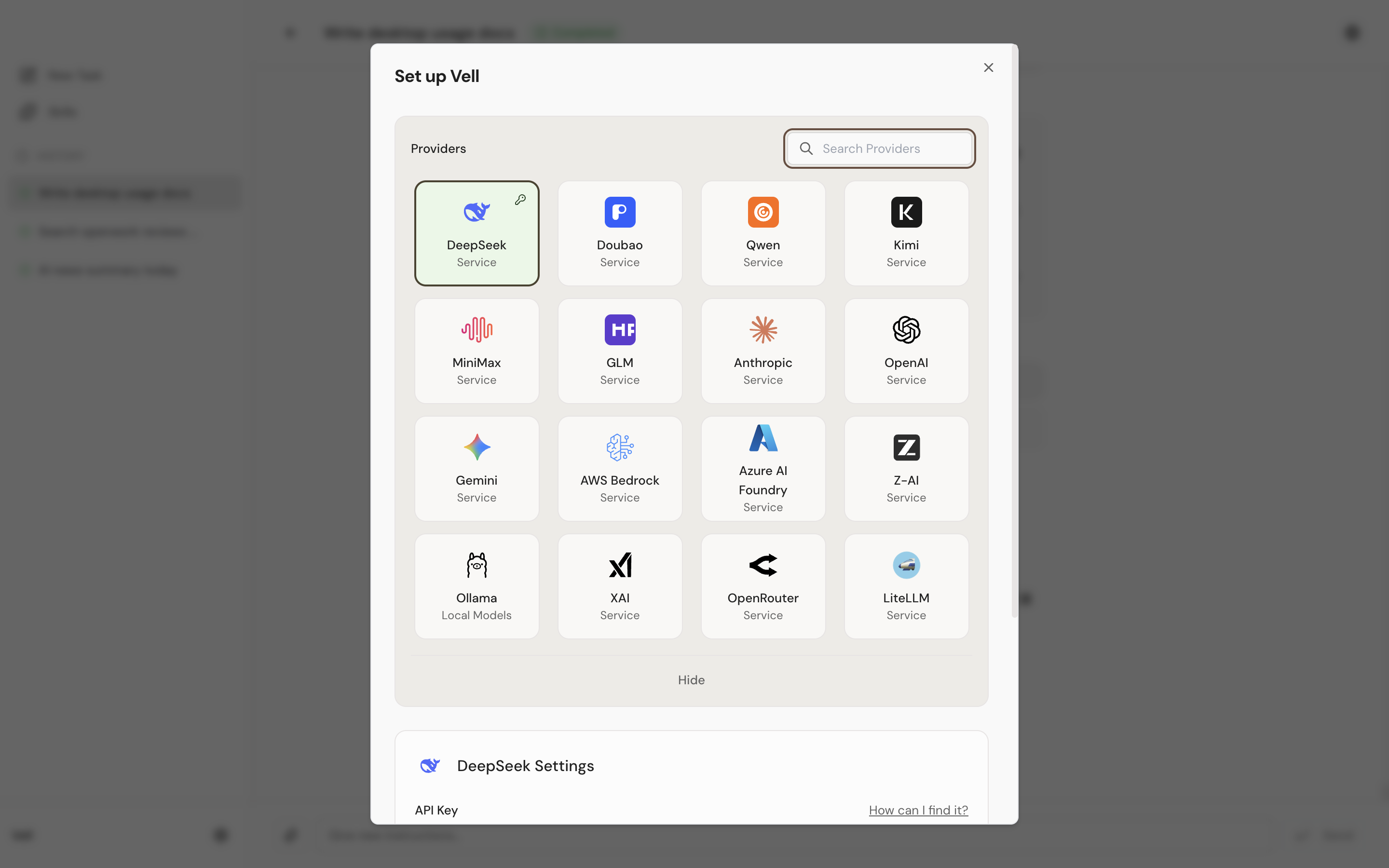1389x868 pixels.
Task: Hide the providers list
Action: [691, 680]
